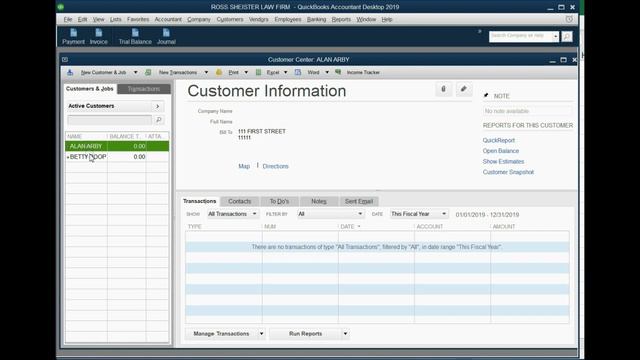Select the ALAN ARBY customer row
The width and height of the screenshot is (640, 360).
(117, 146)
